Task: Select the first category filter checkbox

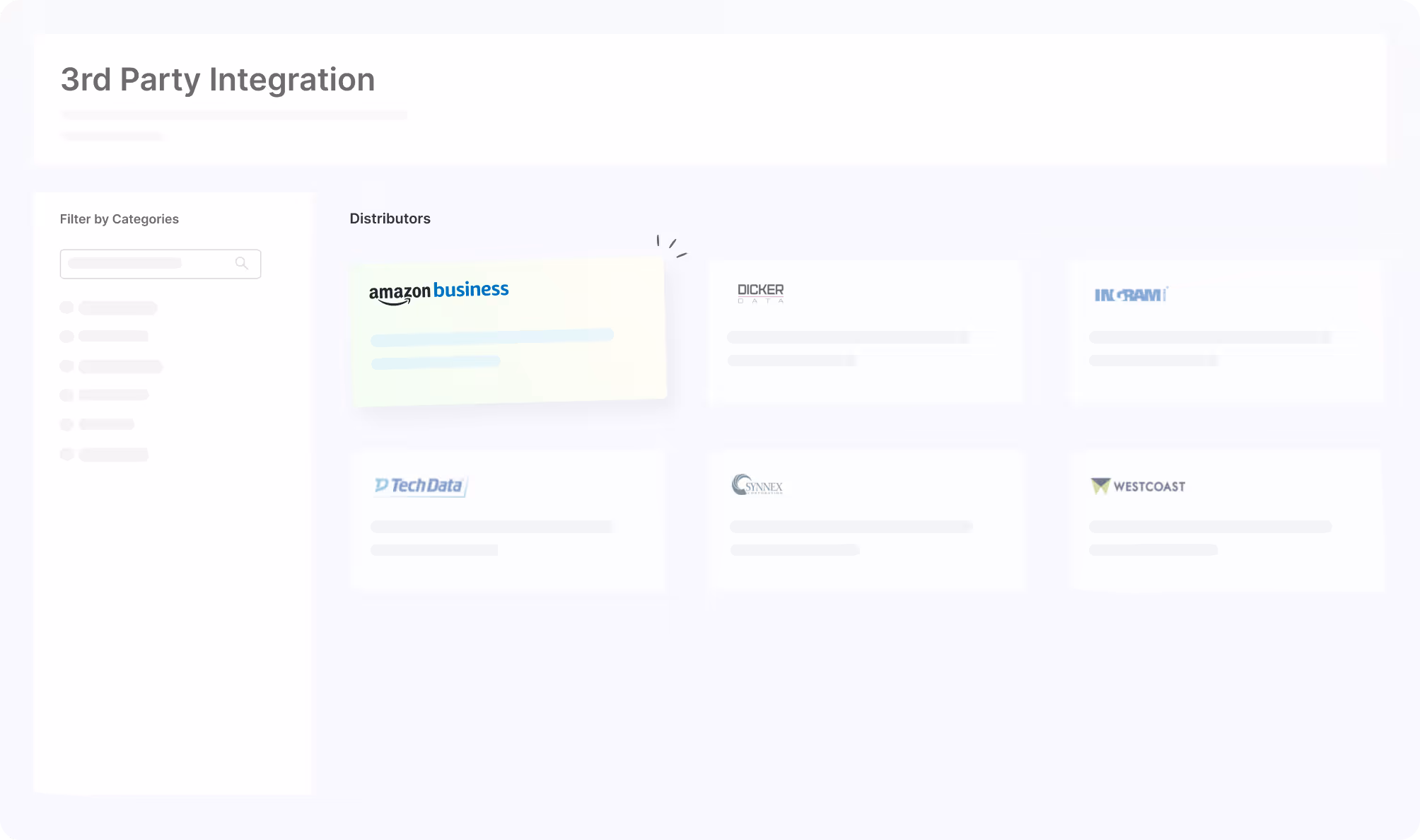Action: tap(67, 308)
